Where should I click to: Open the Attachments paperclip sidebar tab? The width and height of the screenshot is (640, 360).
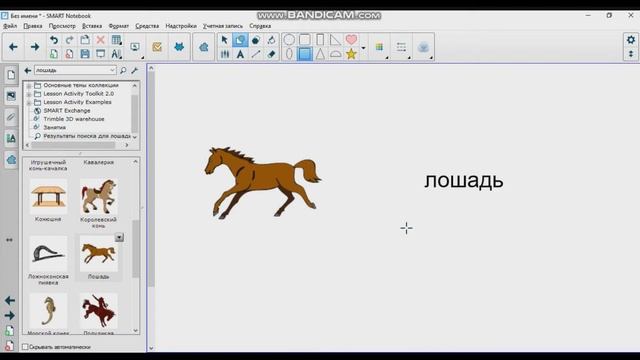(11, 118)
